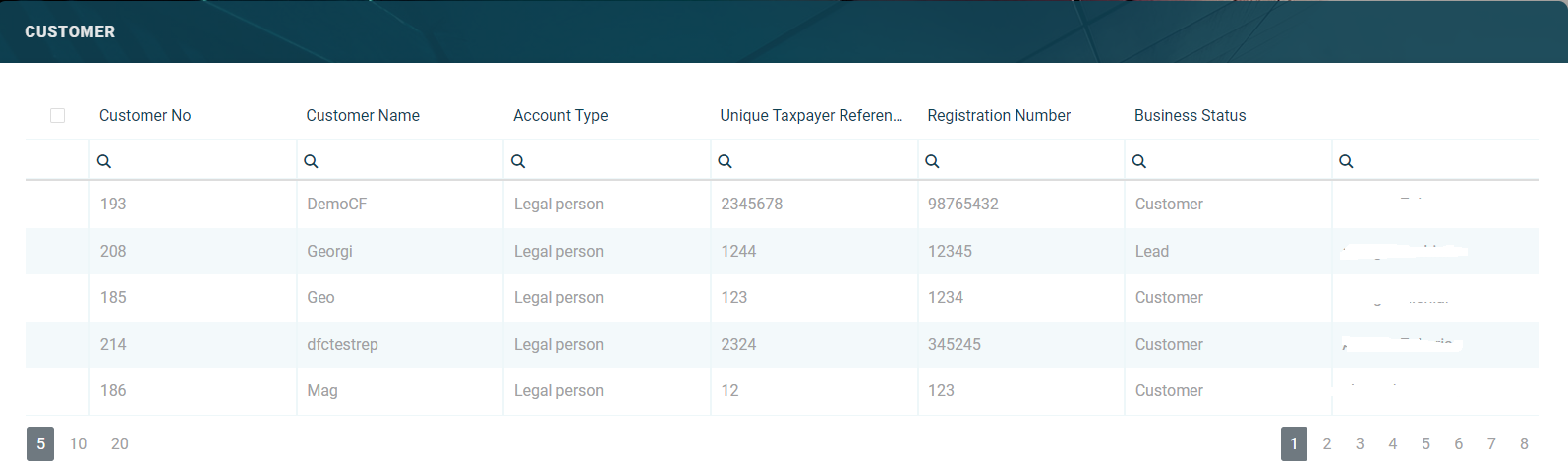Select the 5 rows per page option

[40, 444]
